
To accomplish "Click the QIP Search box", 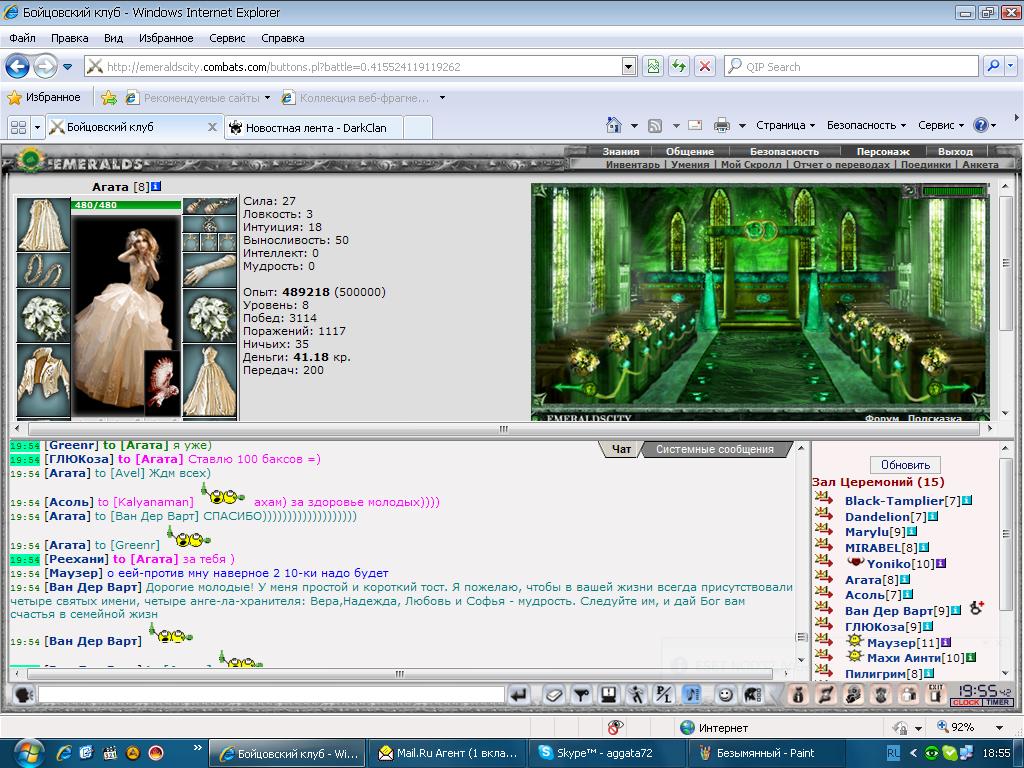I will [x=852, y=66].
